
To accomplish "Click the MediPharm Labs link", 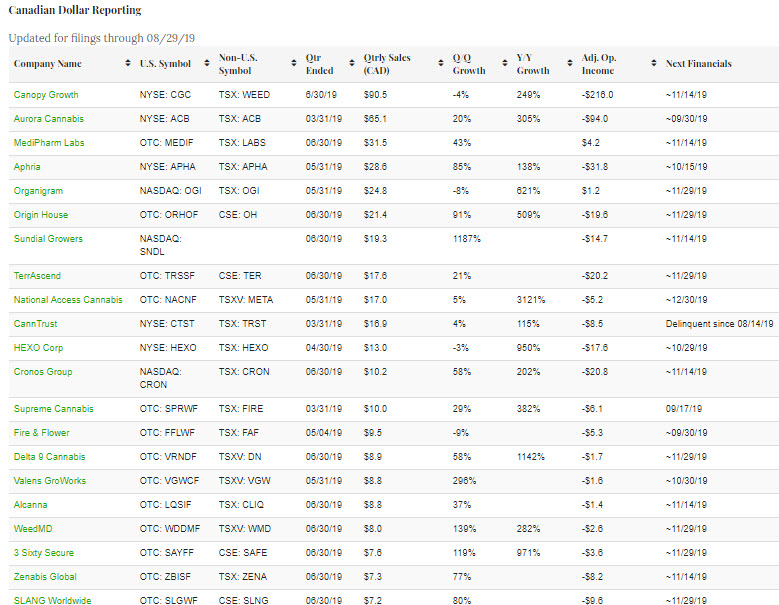I will [x=49, y=143].
